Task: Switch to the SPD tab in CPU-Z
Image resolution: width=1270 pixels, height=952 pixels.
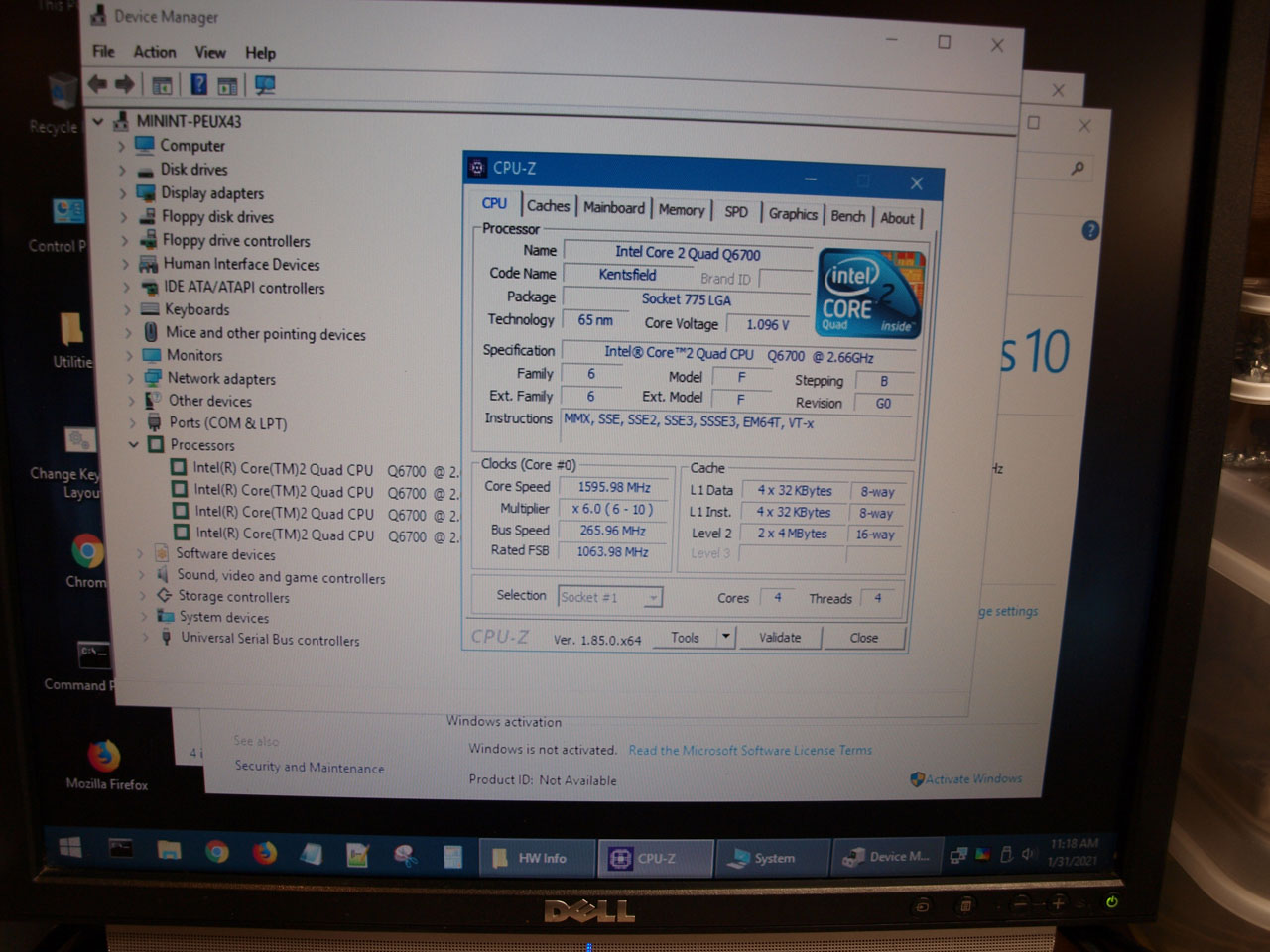Action: (x=736, y=212)
